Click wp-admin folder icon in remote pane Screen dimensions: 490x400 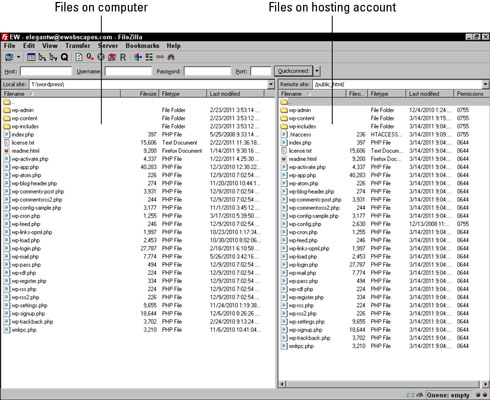pyautogui.click(x=284, y=110)
